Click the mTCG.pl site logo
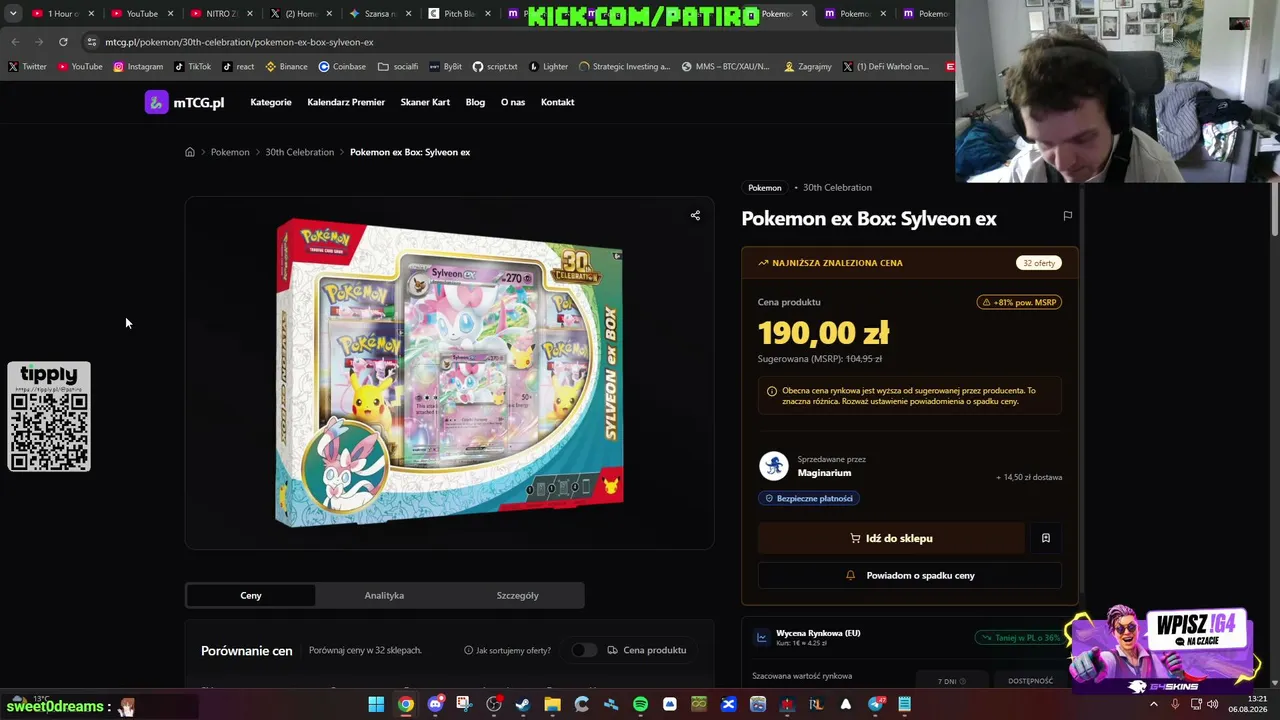 click(x=185, y=102)
